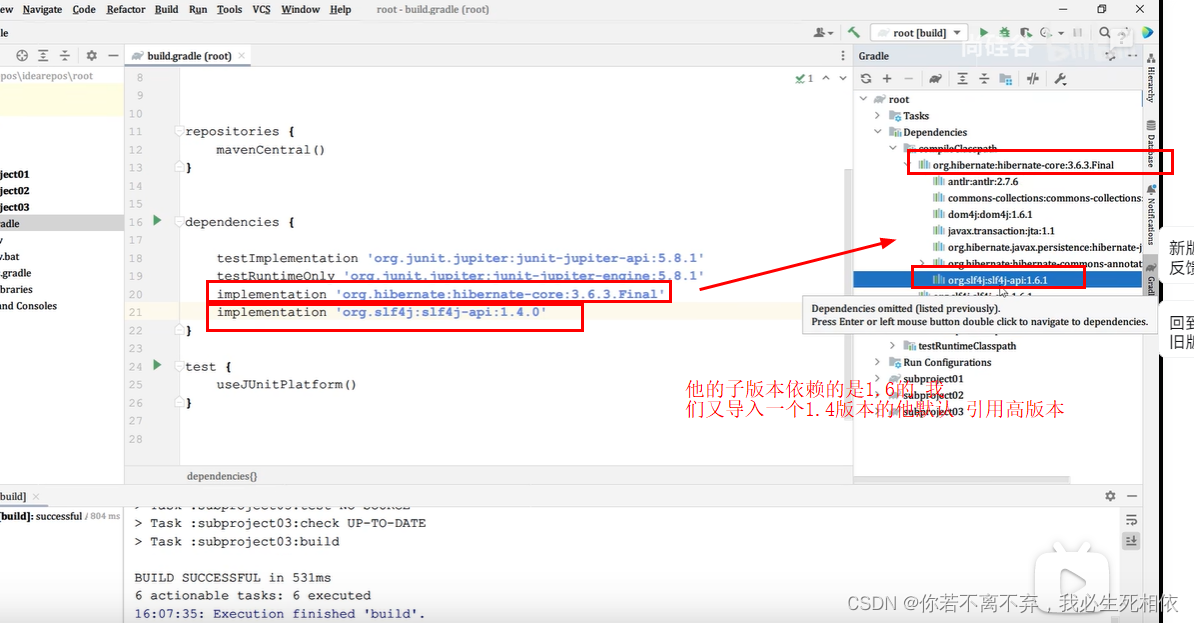Collapse the root node in Gradle tree

(x=863, y=99)
